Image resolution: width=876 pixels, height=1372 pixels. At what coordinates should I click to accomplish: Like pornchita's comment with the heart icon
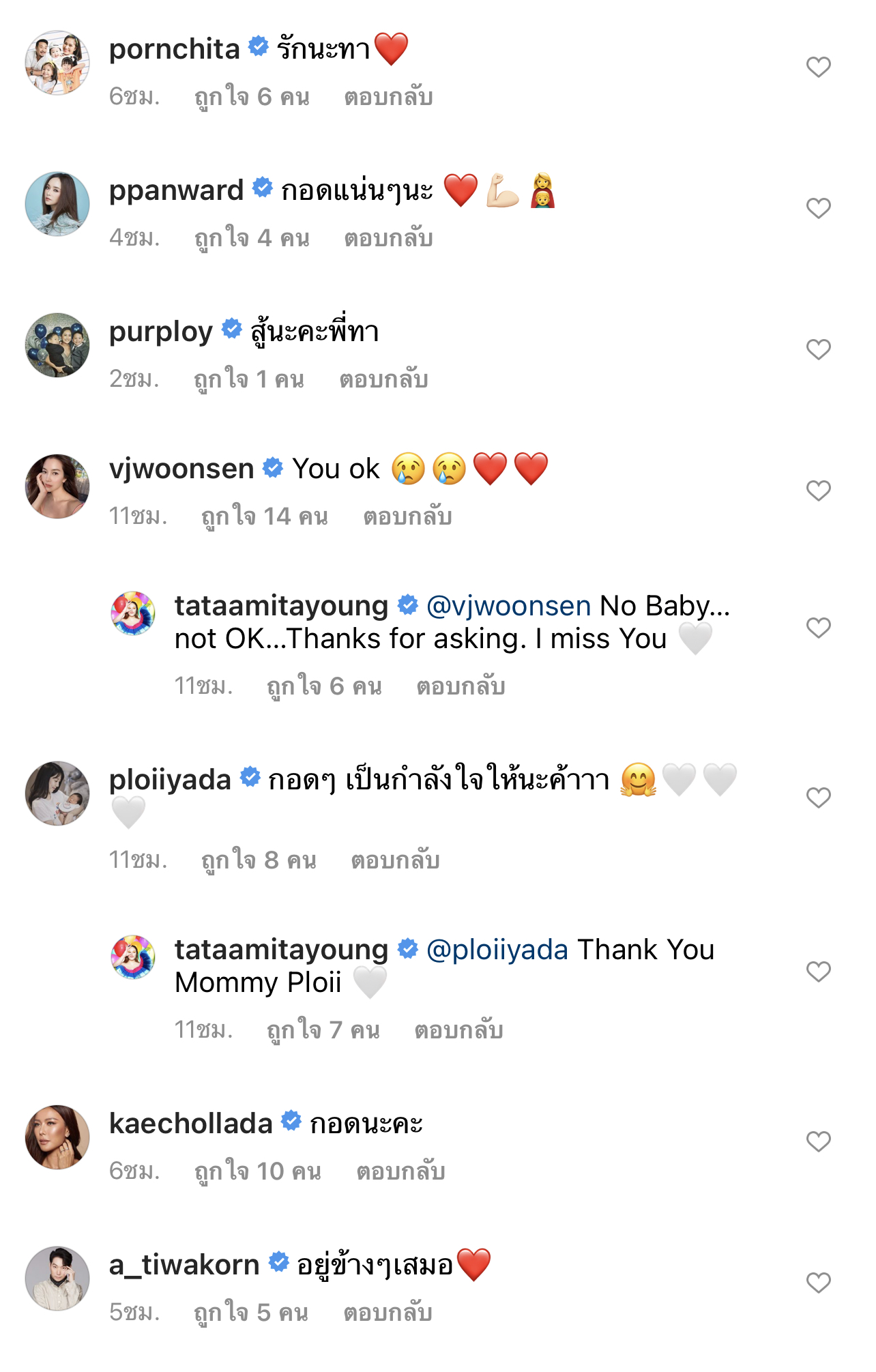818,67
